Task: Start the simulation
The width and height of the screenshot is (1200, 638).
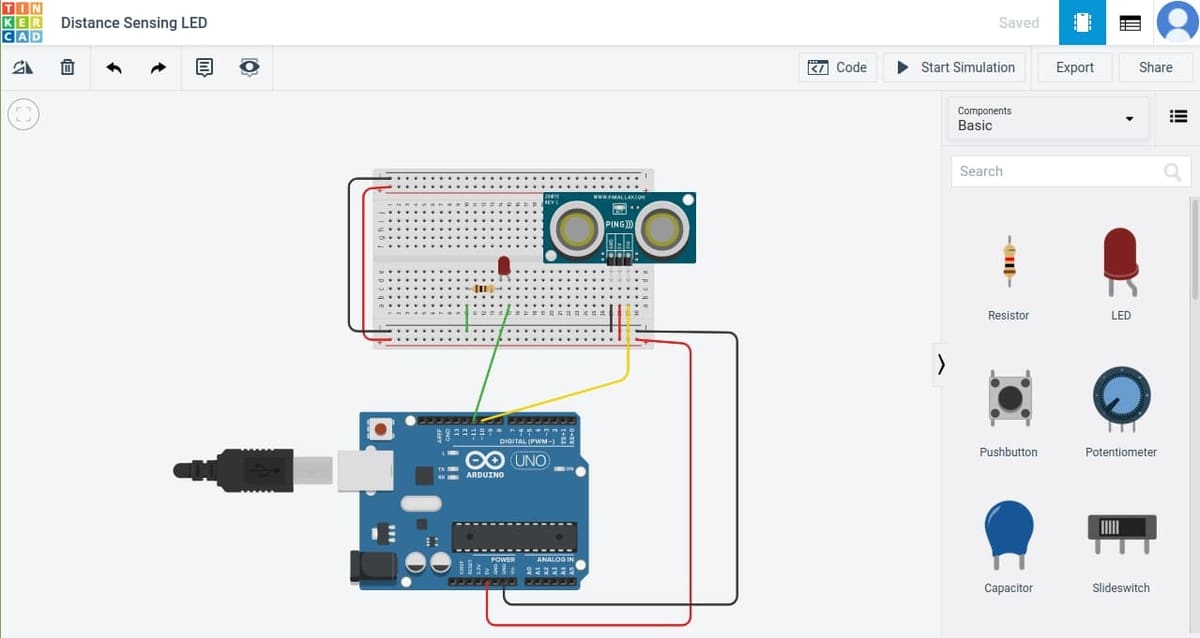Action: [955, 68]
